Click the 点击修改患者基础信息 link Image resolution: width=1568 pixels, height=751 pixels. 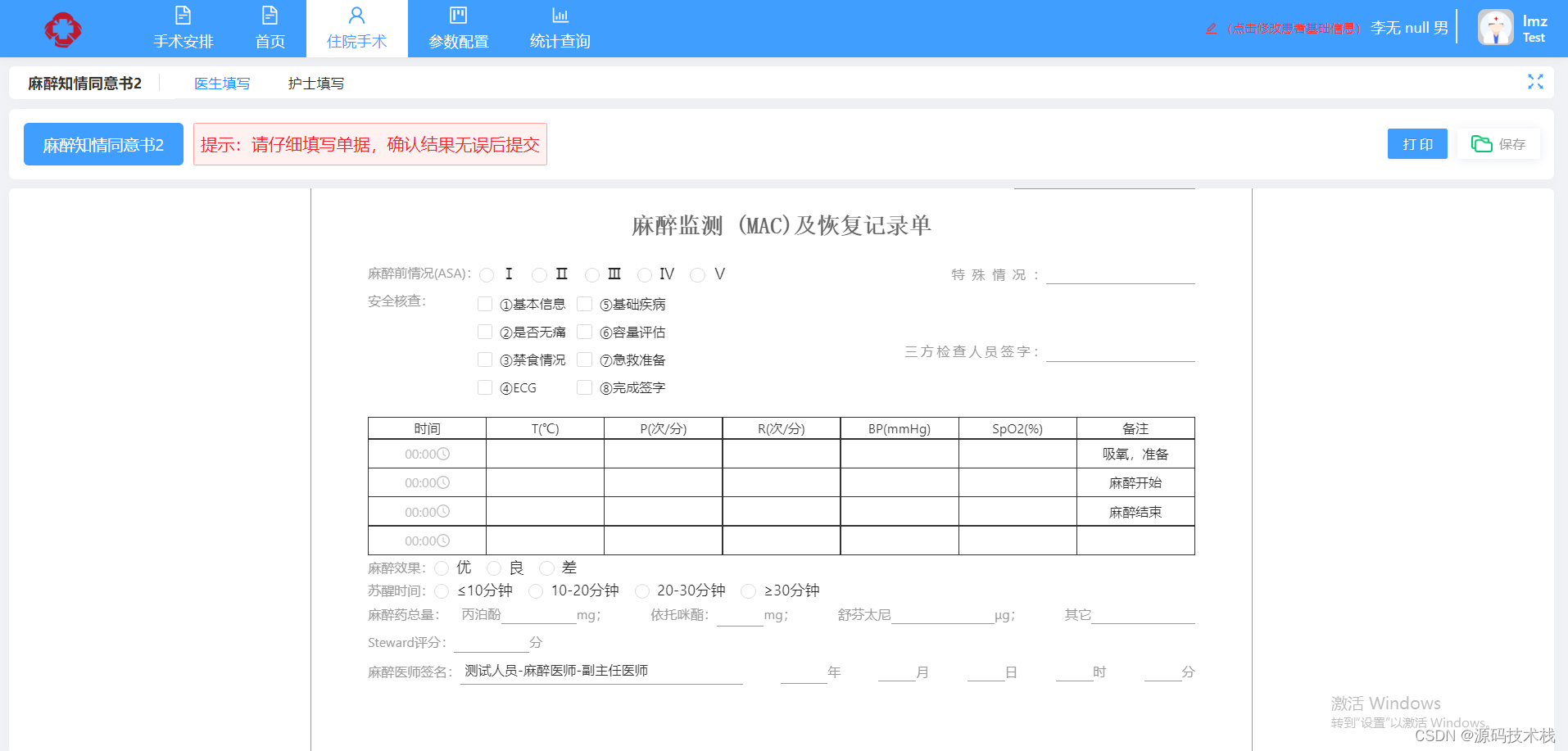point(1293,29)
